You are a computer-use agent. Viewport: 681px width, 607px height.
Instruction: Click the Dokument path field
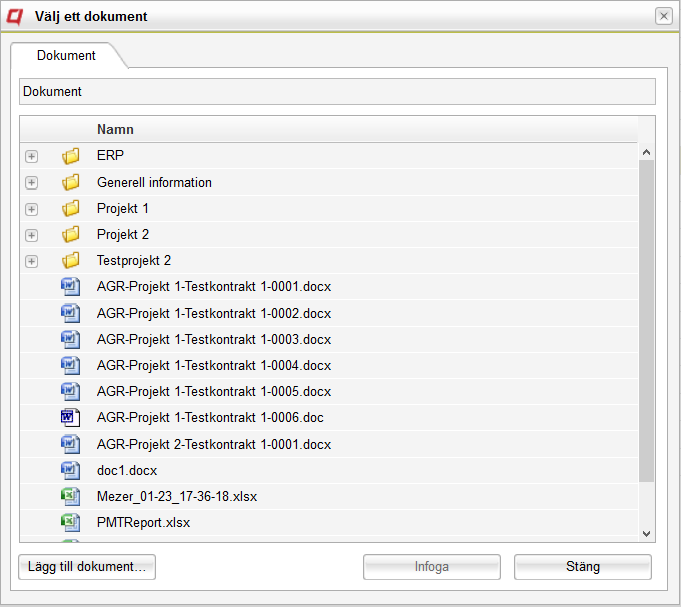point(337,92)
